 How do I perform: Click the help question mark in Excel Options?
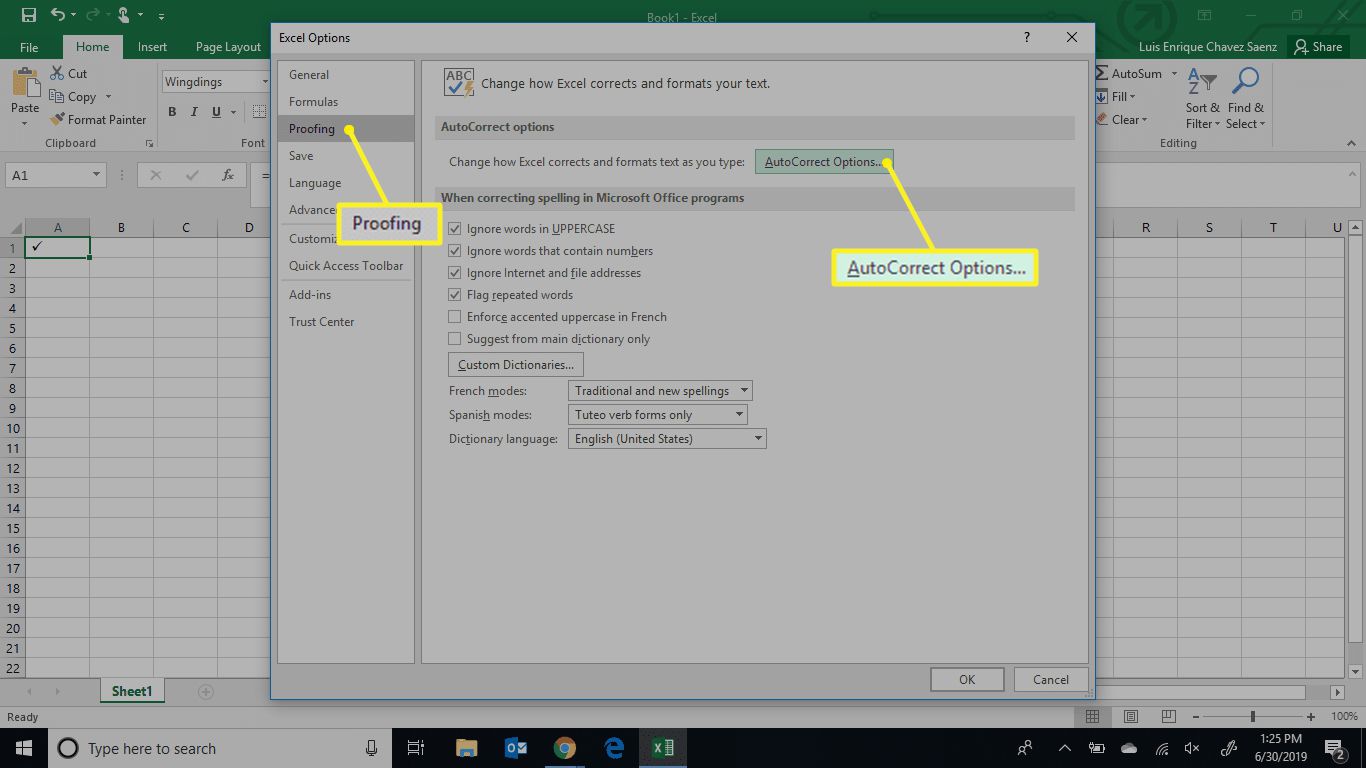coord(1027,37)
